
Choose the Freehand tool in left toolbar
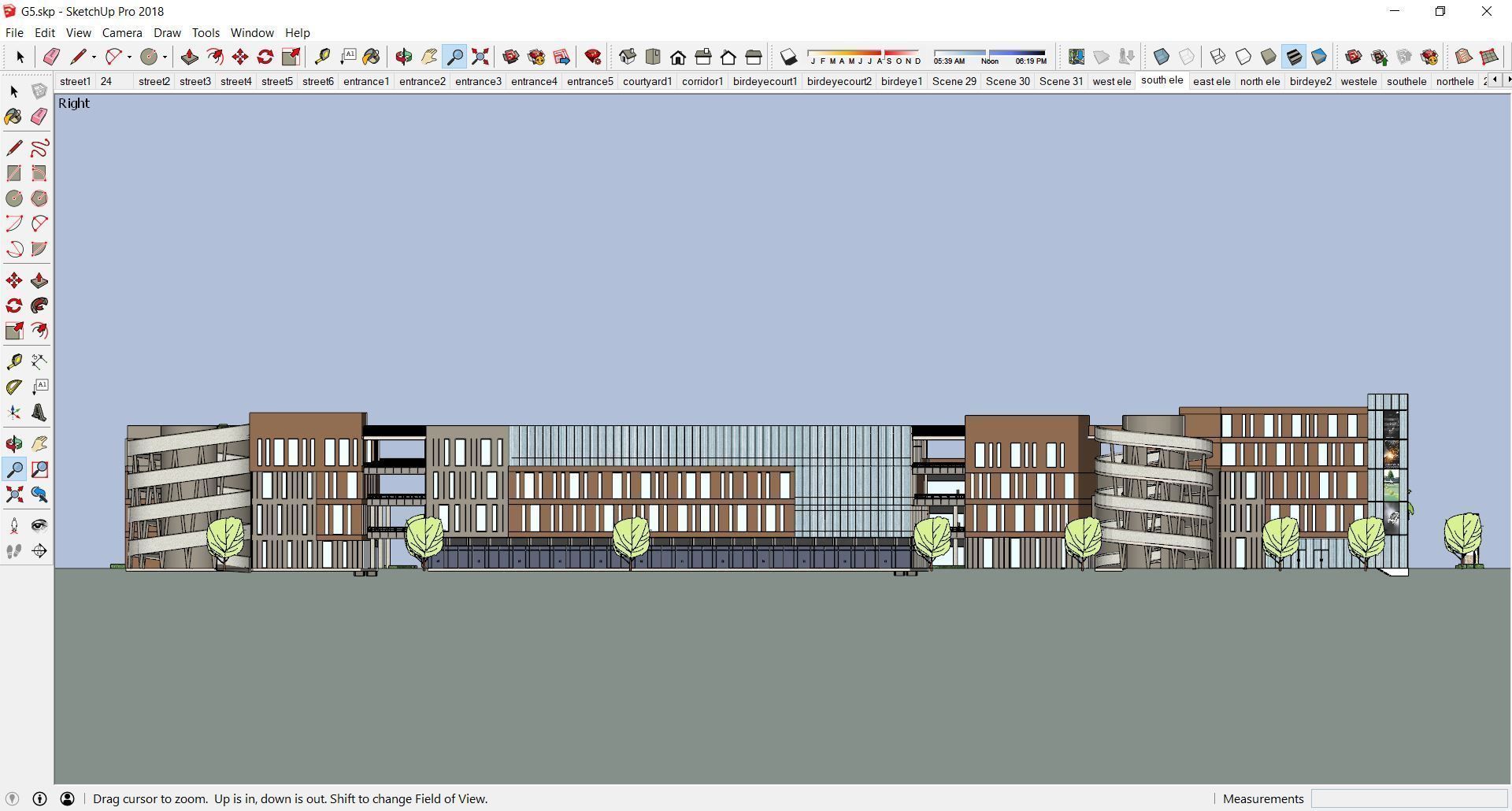(39, 148)
